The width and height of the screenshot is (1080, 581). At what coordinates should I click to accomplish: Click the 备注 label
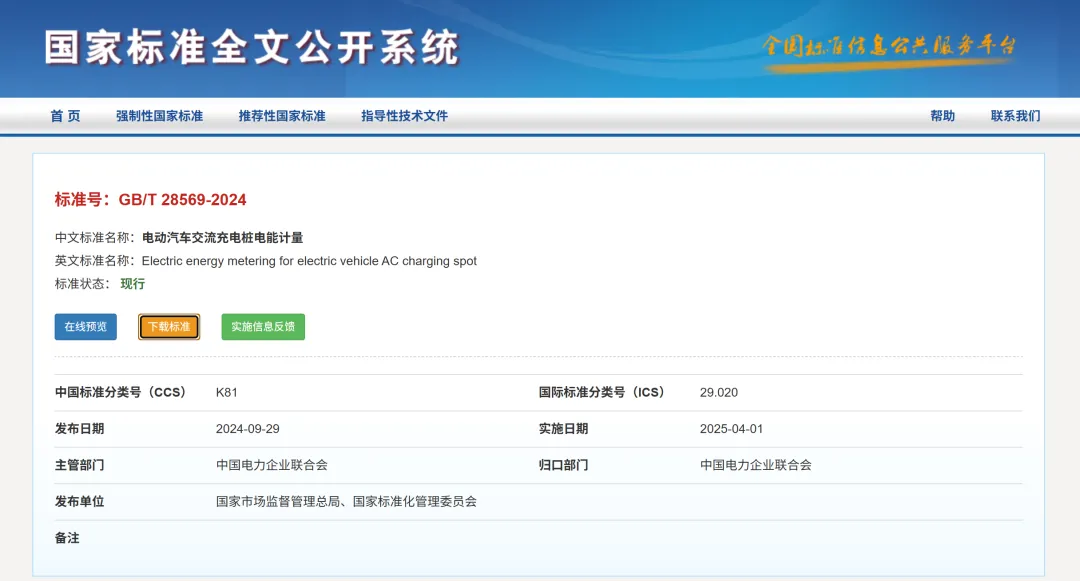67,538
